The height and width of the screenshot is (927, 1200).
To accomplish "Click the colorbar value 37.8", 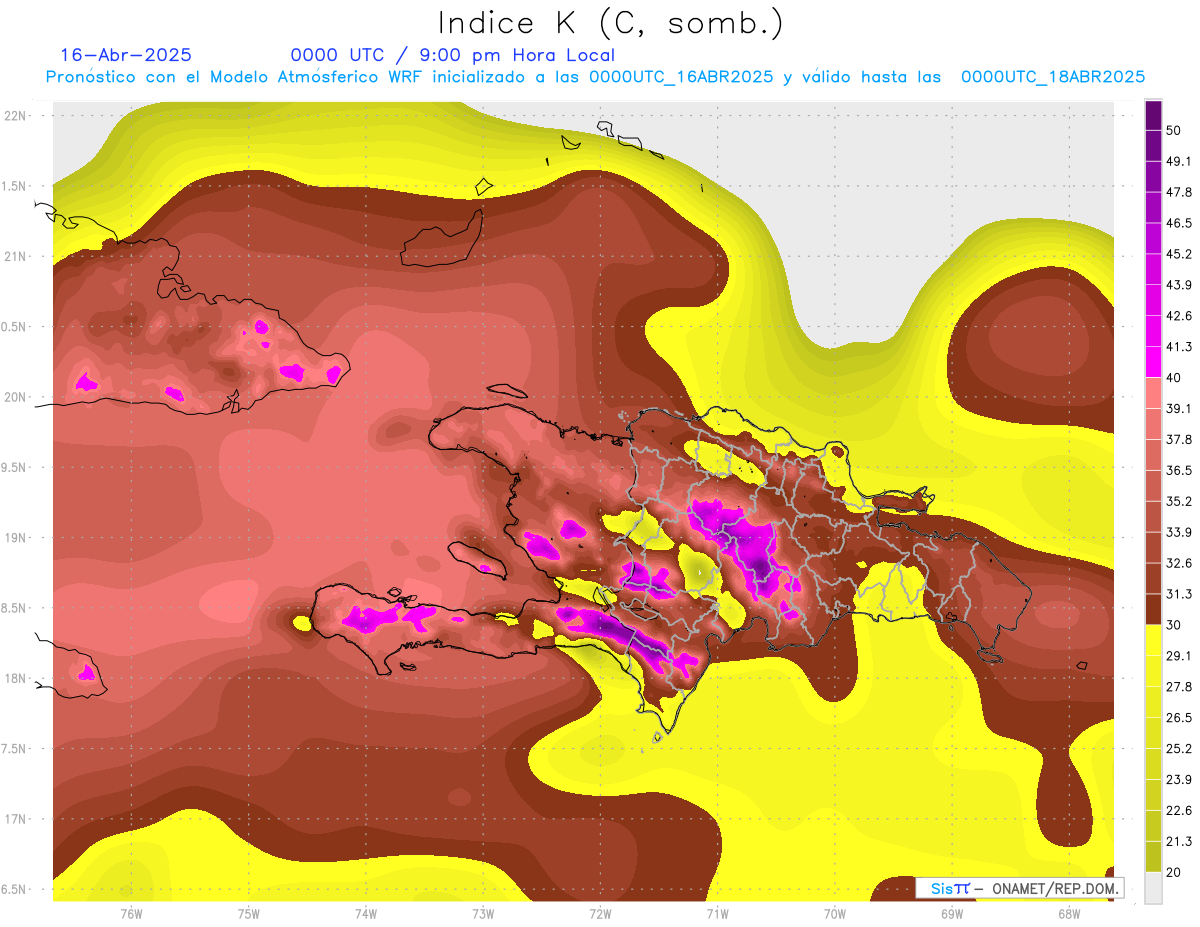I will 1178,439.
